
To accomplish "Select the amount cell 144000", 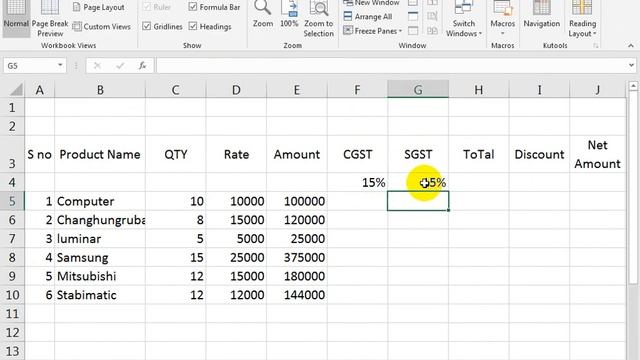I will click(x=297, y=295).
